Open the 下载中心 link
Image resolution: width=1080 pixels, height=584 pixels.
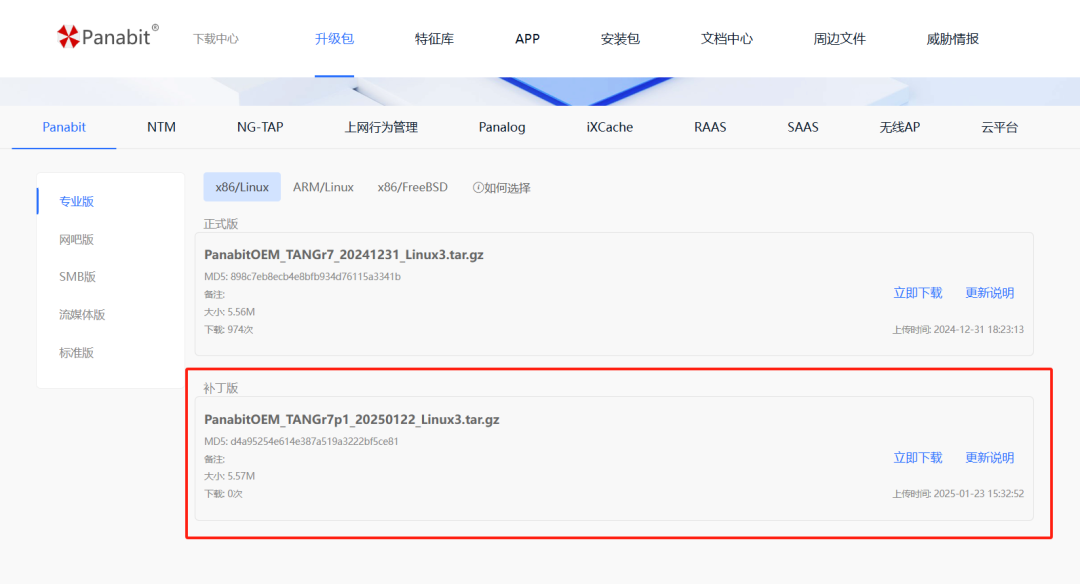(216, 39)
